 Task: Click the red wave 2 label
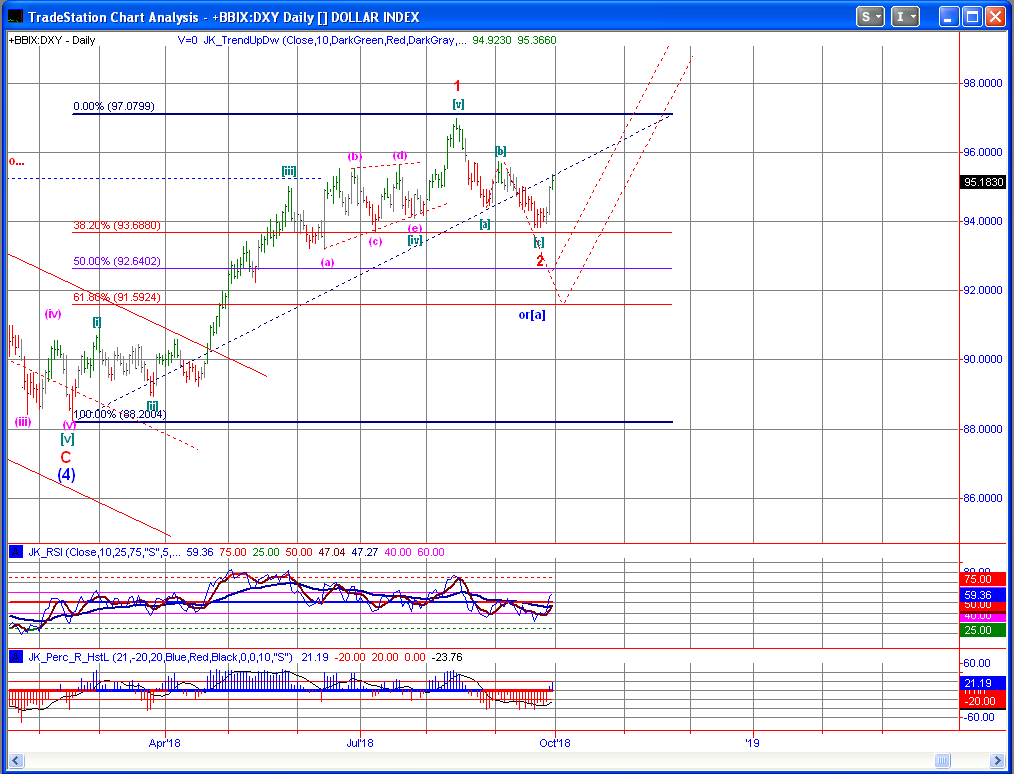540,261
